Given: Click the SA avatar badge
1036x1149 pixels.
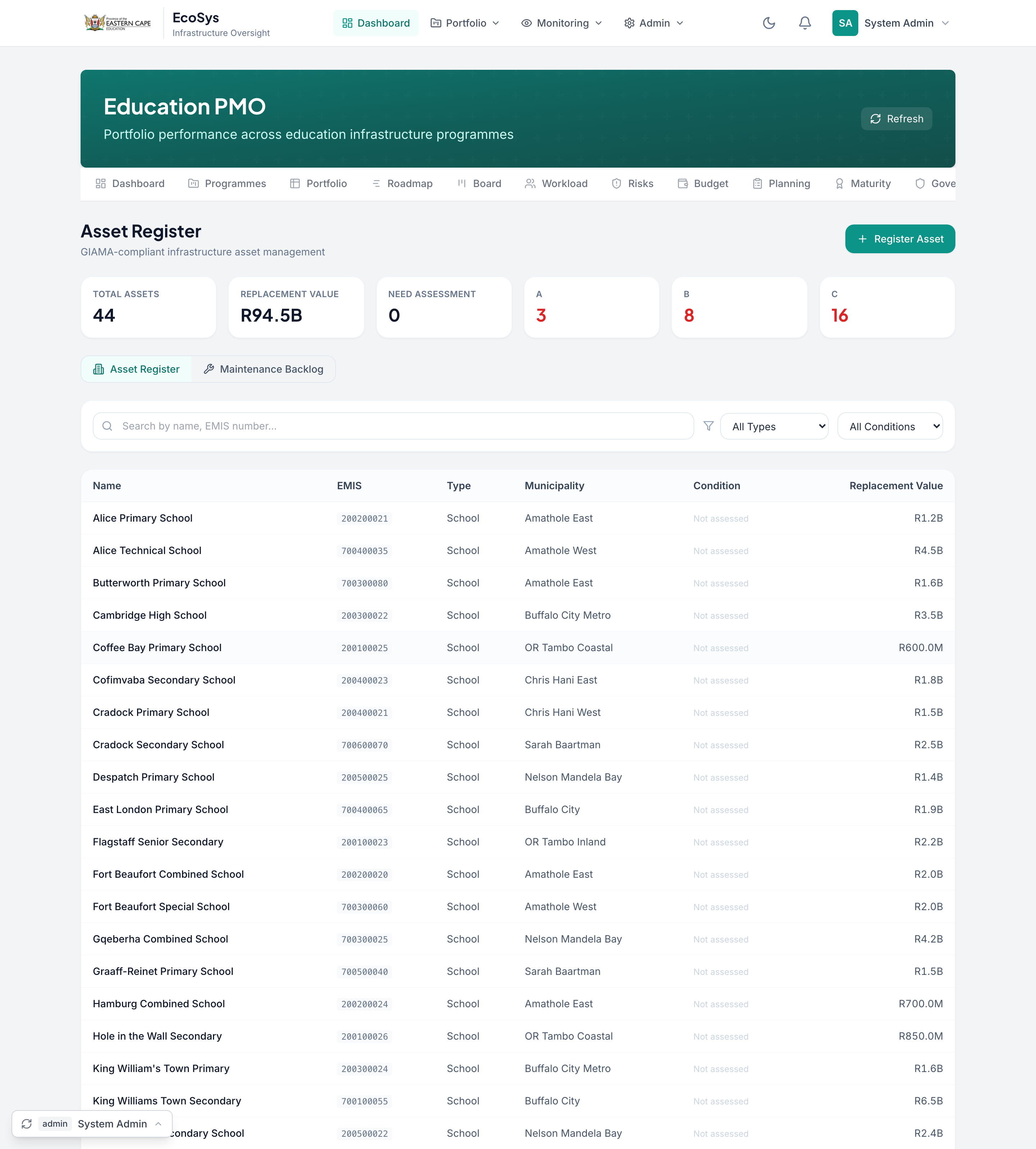Looking at the screenshot, I should tap(845, 23).
